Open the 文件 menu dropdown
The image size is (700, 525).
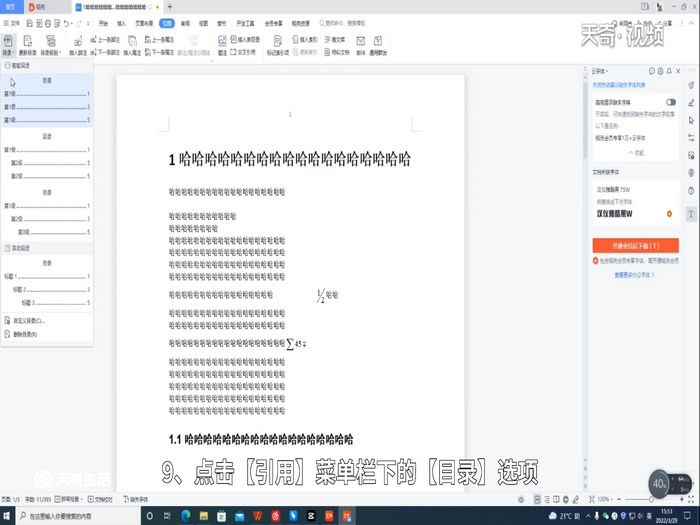14,21
